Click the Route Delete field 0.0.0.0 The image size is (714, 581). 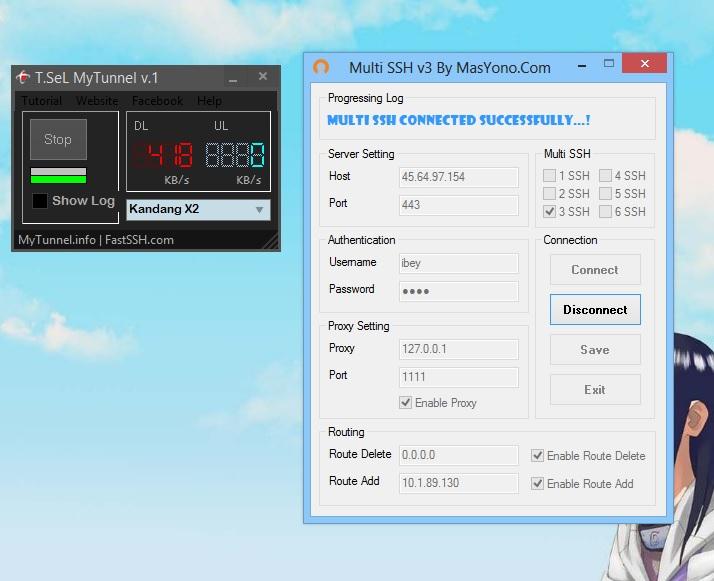[x=459, y=455]
